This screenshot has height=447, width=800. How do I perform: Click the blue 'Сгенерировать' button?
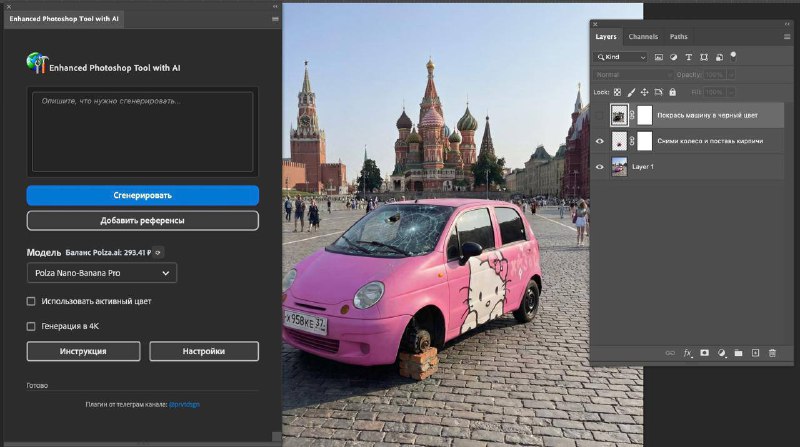[x=142, y=195]
